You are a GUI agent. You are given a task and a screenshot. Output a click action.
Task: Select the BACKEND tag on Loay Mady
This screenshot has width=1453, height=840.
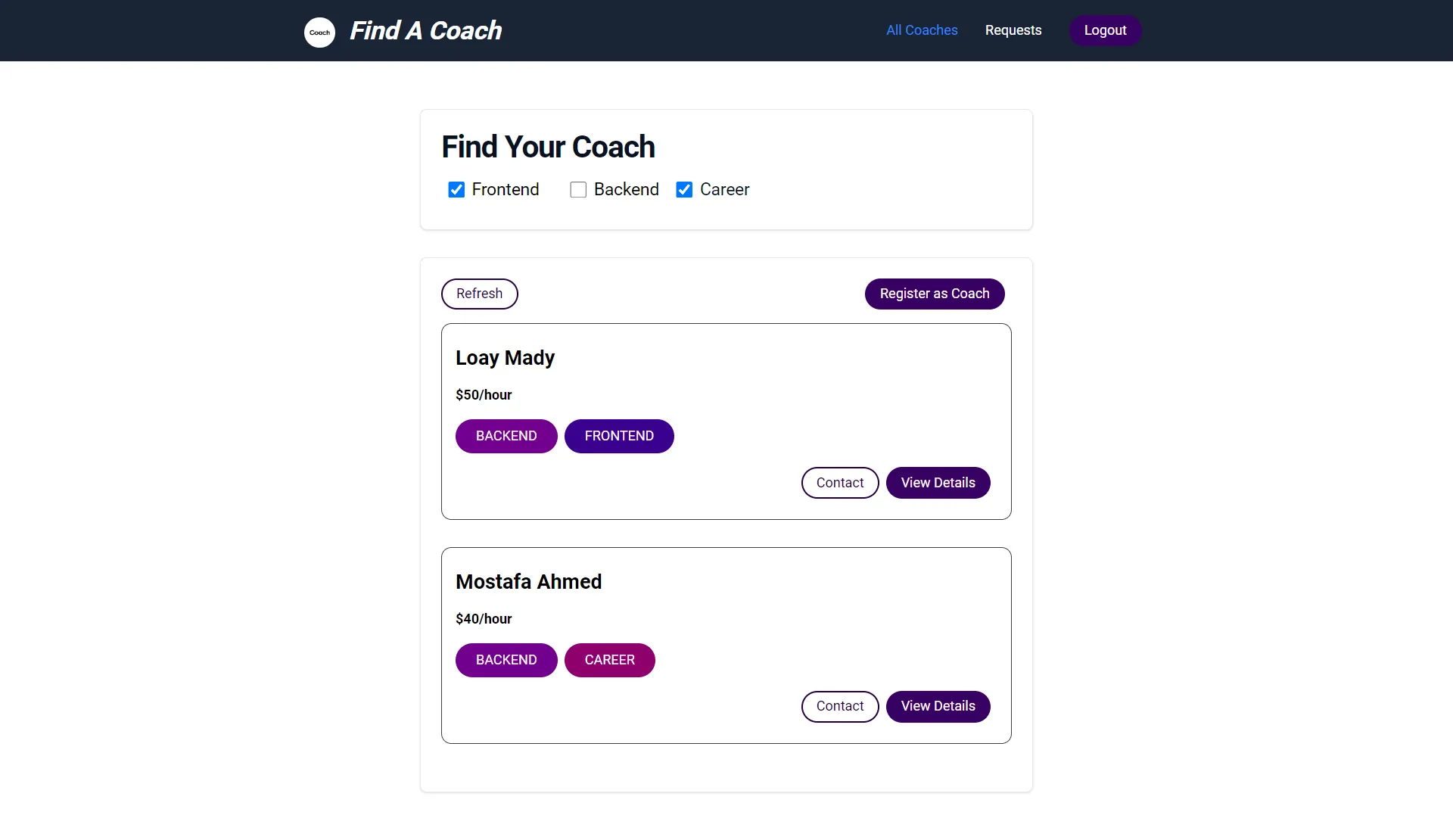[506, 436]
